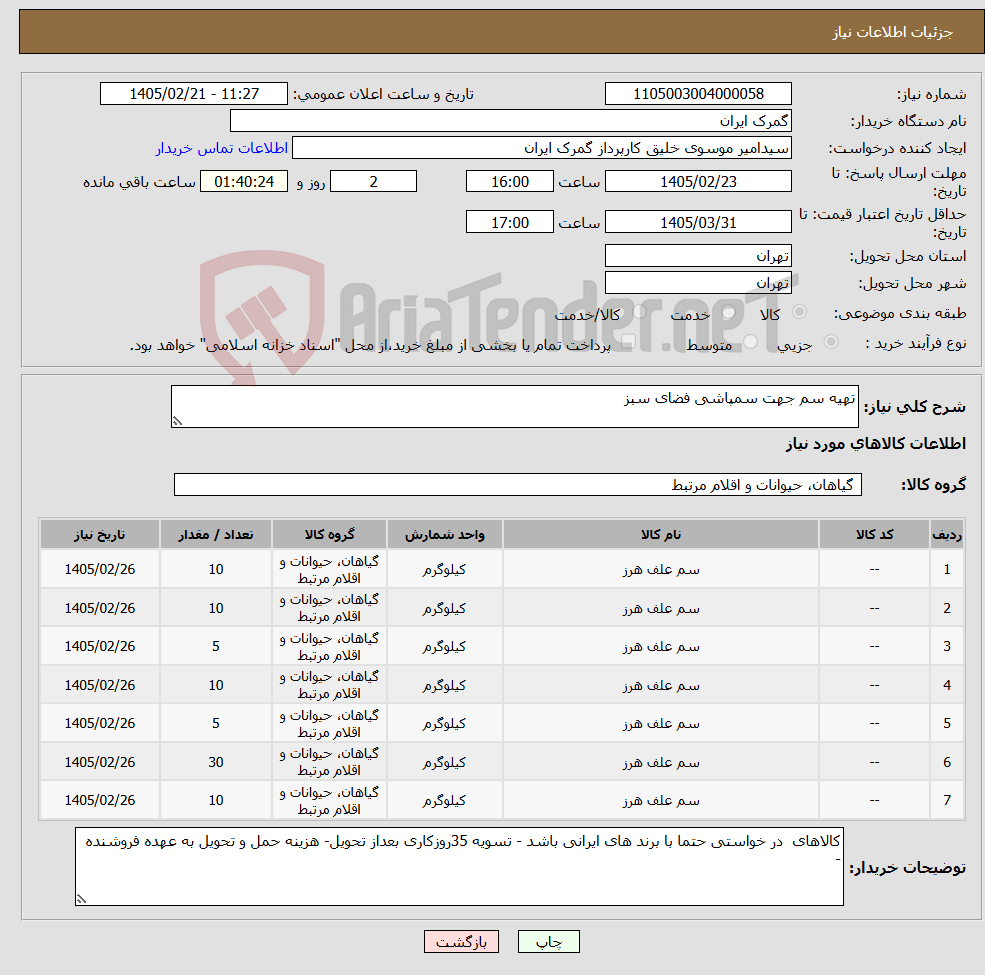Click the delivery province field تهران
Viewport: 985px width, 975px height.
click(x=698, y=256)
